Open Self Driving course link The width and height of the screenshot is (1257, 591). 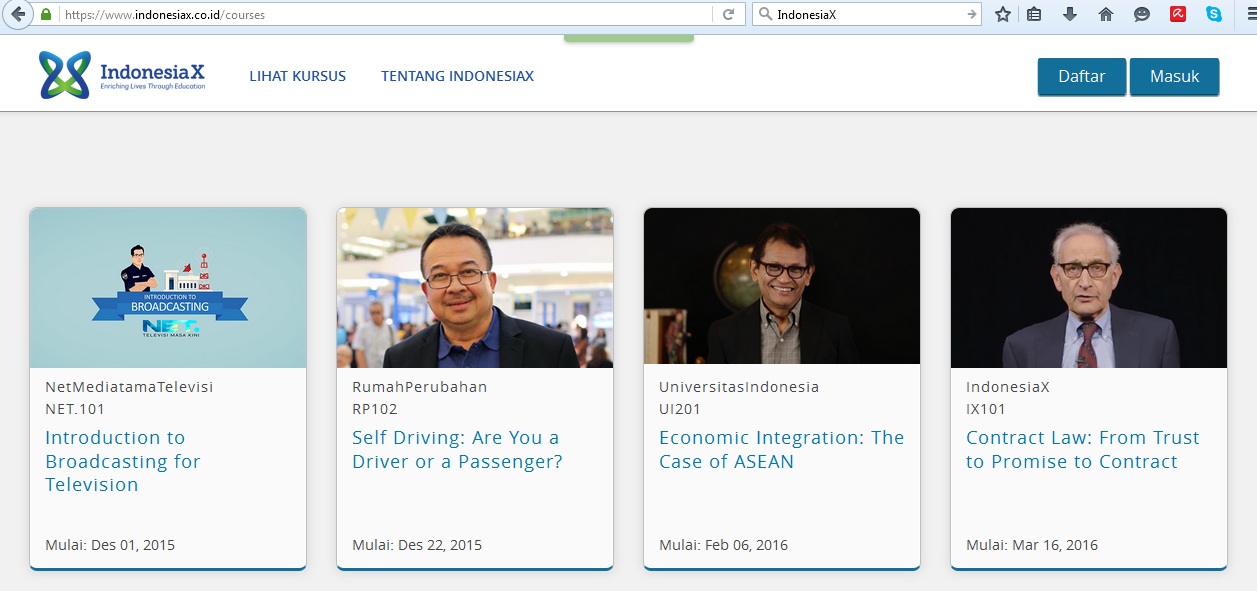point(457,450)
